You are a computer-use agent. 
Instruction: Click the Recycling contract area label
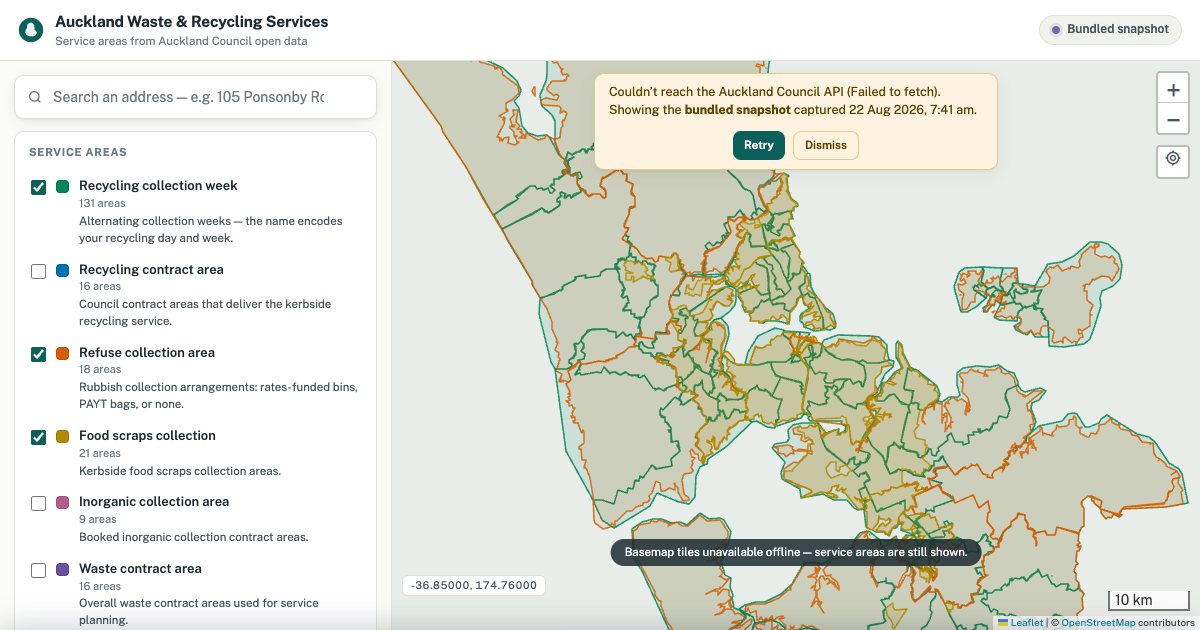click(151, 270)
